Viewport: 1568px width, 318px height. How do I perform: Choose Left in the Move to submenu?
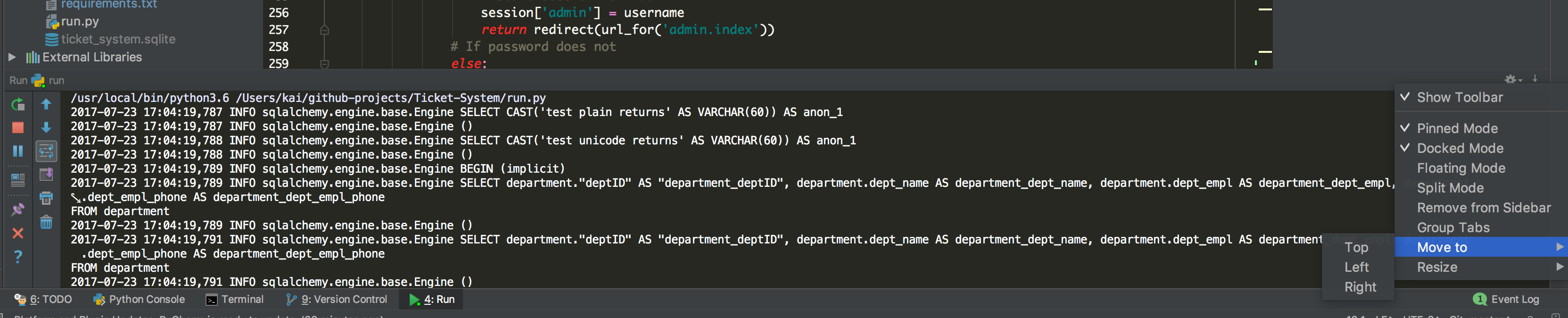[x=1357, y=267]
